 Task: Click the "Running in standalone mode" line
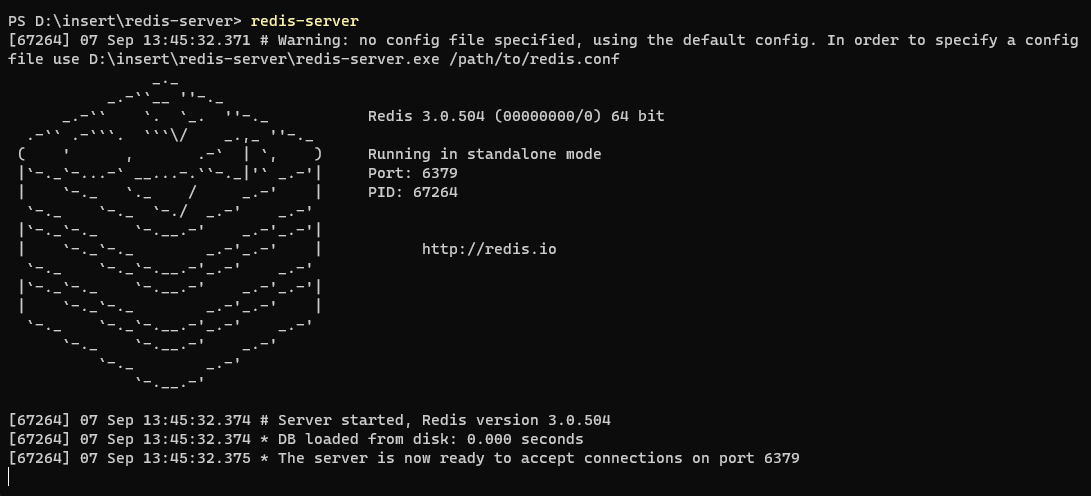point(485,154)
